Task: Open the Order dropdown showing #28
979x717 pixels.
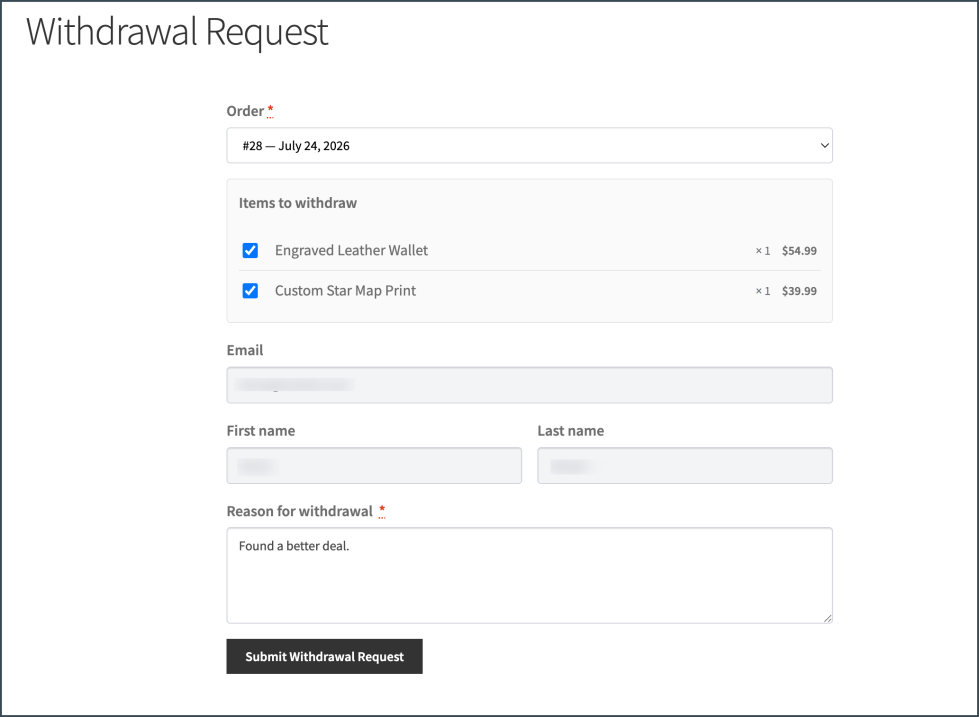Action: [x=529, y=146]
